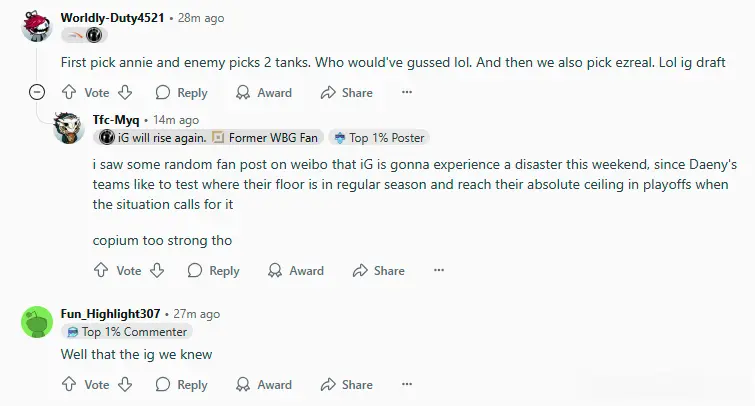This screenshot has width=755, height=406.
Task: Downvote Fun_Highlight307's comment
Action: 125,384
